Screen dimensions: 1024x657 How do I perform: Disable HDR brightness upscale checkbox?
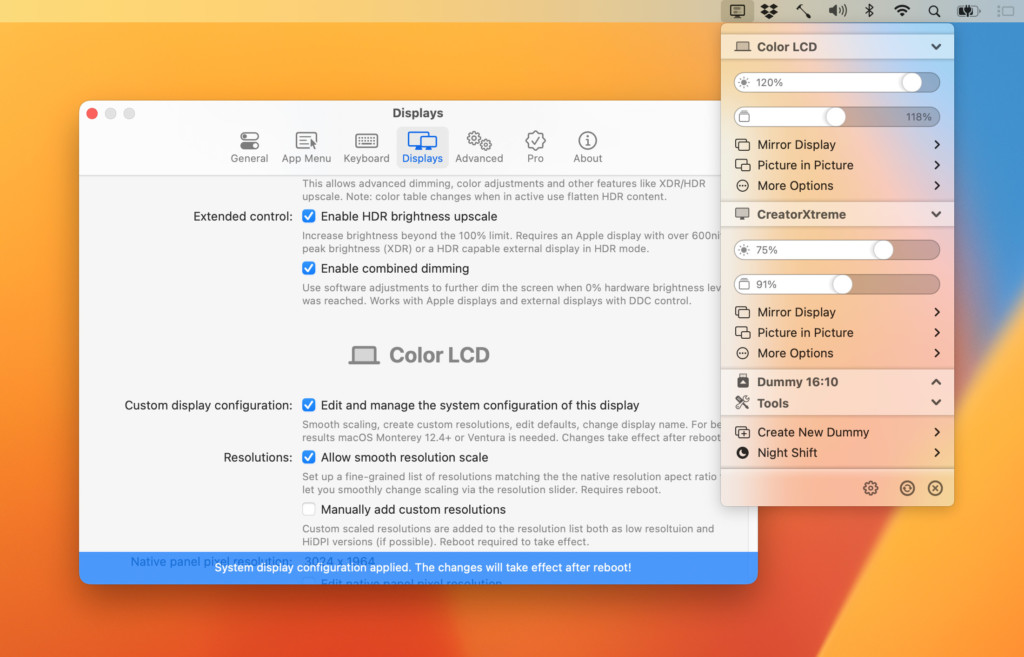[309, 216]
